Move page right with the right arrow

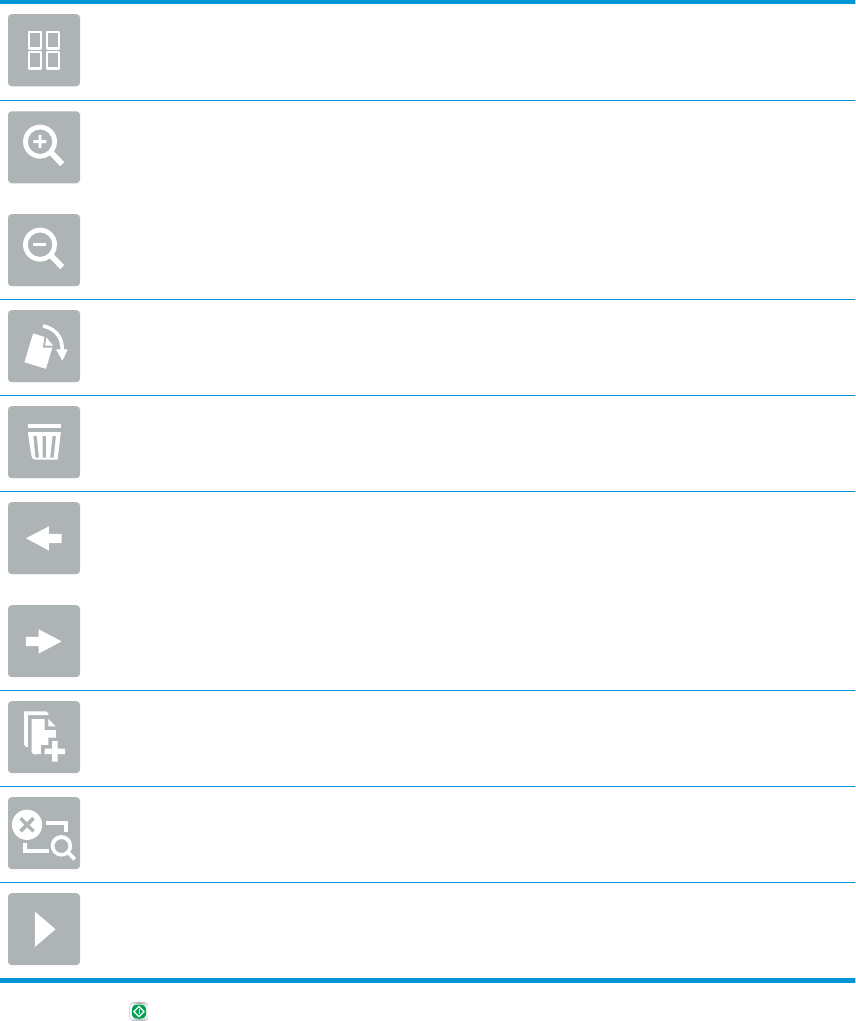tap(44, 641)
